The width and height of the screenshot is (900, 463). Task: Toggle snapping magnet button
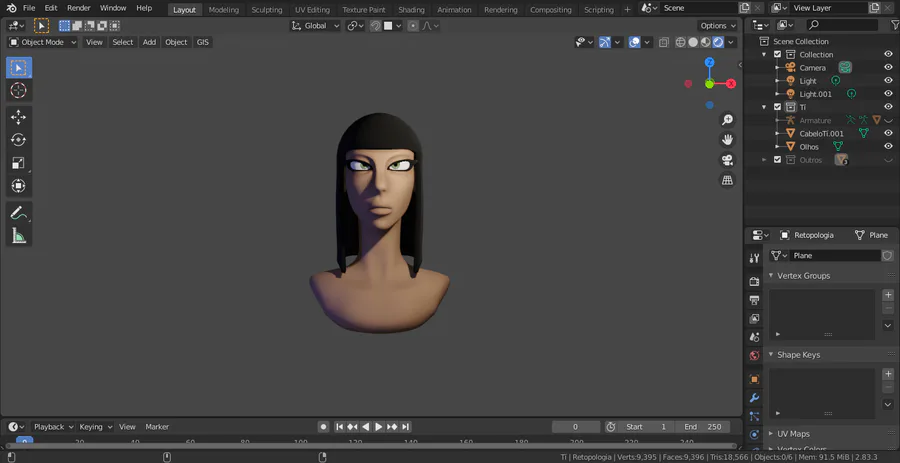(x=375, y=26)
